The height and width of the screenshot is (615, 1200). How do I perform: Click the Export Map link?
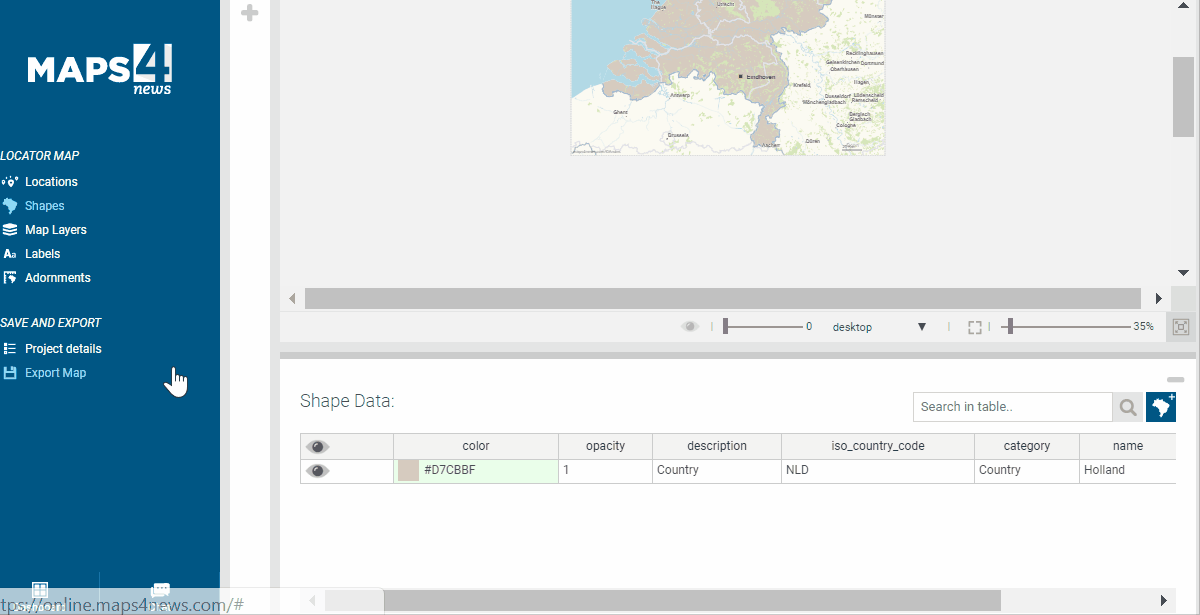55,373
